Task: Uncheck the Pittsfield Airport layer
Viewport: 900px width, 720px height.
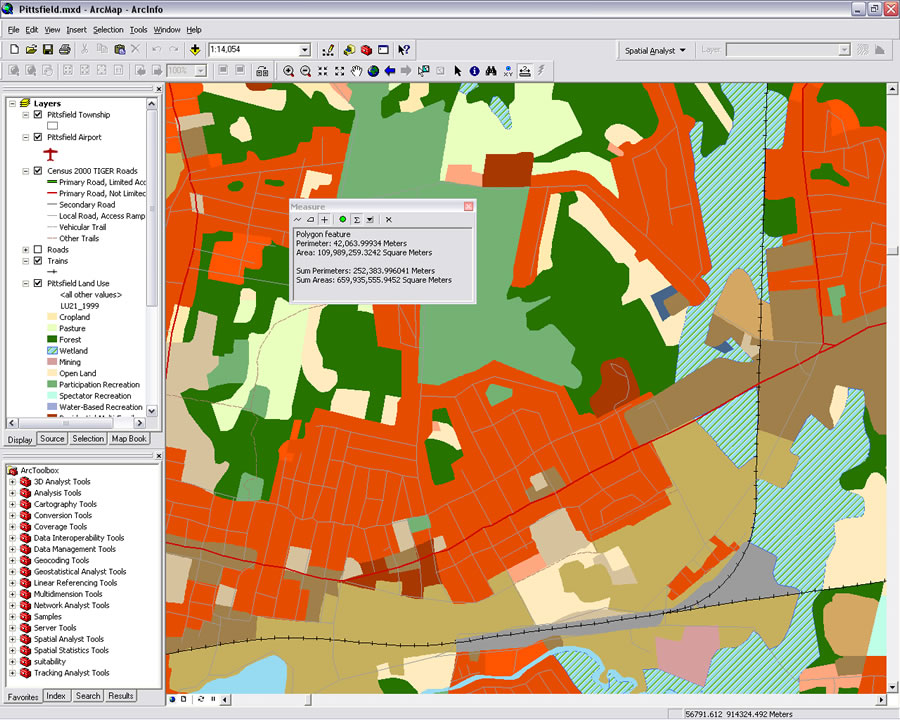Action: 38,137
